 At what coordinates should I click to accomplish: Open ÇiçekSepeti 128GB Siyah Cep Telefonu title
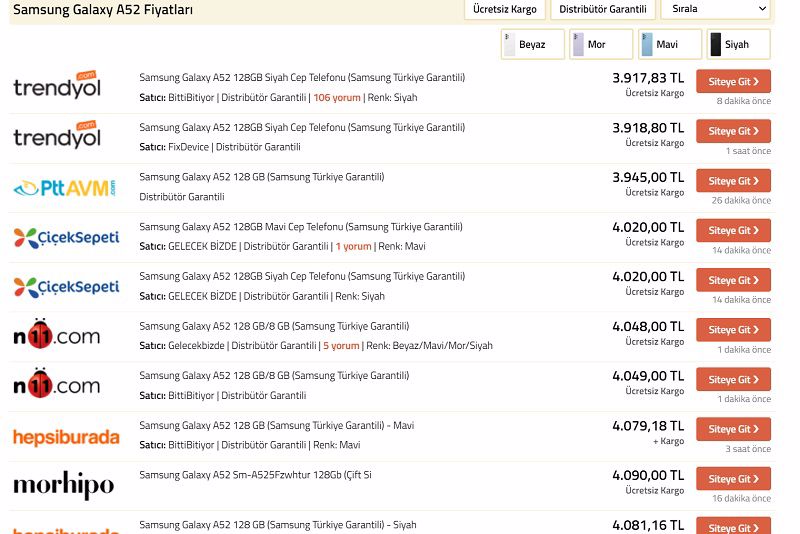coord(302,276)
